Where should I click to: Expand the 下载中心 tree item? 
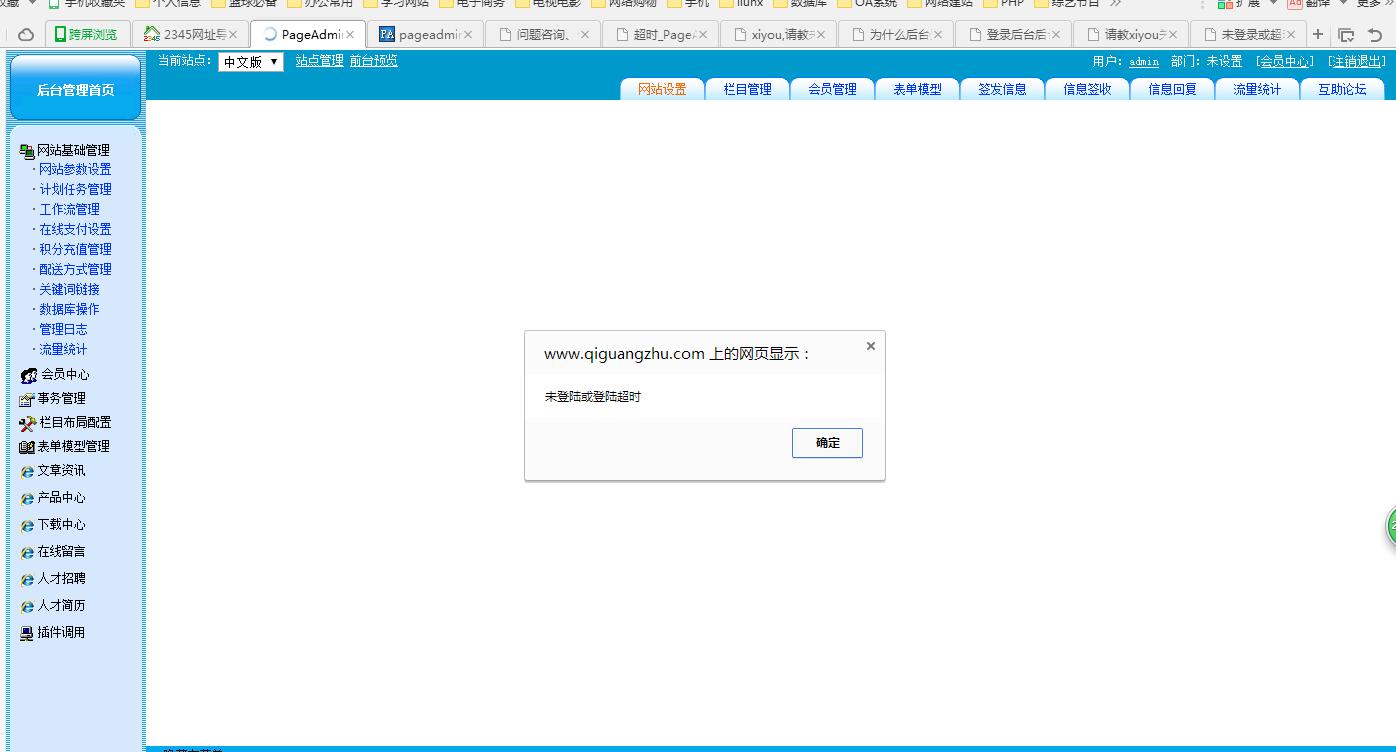[61, 525]
